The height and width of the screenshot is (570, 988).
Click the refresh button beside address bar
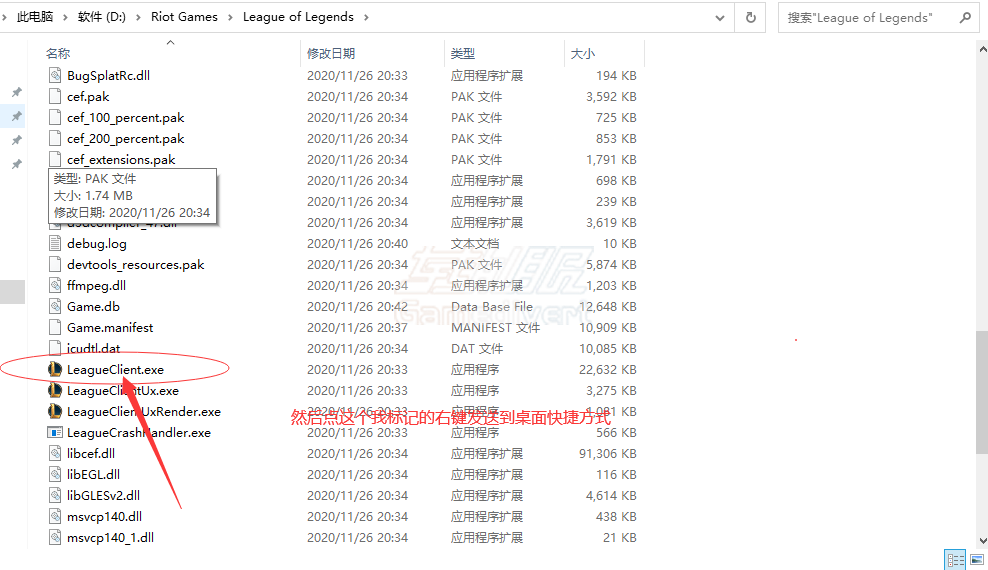[x=750, y=18]
